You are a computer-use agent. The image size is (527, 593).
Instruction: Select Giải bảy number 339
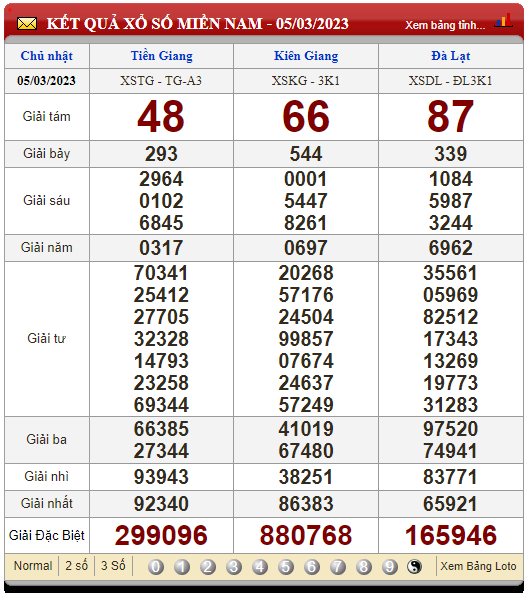pyautogui.click(x=451, y=154)
